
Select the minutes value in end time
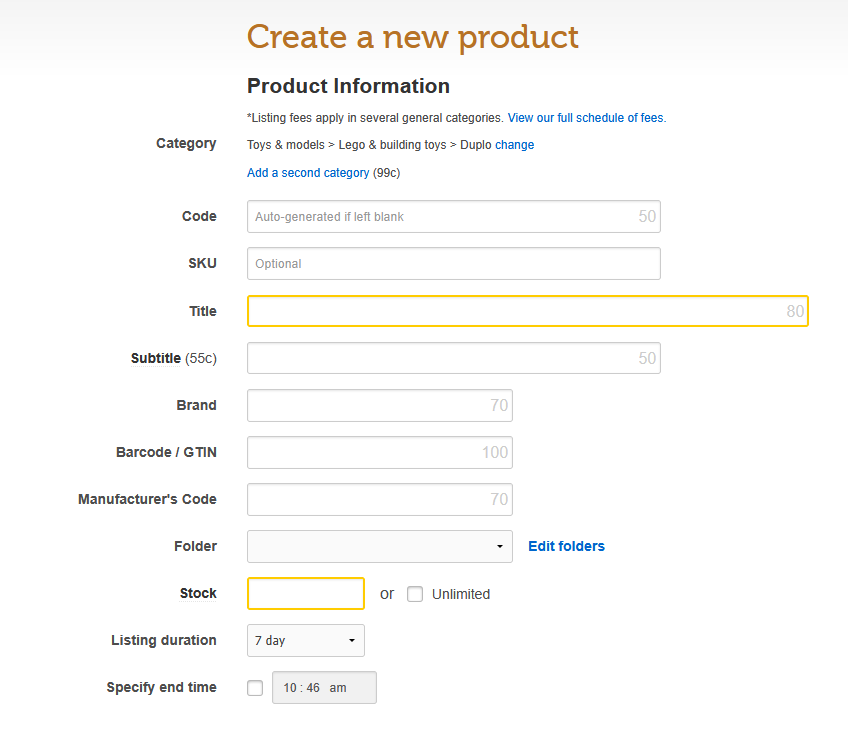pos(313,688)
